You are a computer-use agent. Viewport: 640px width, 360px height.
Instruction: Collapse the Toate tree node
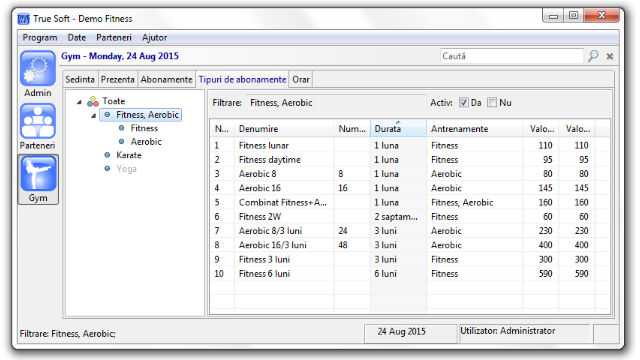pyautogui.click(x=79, y=102)
